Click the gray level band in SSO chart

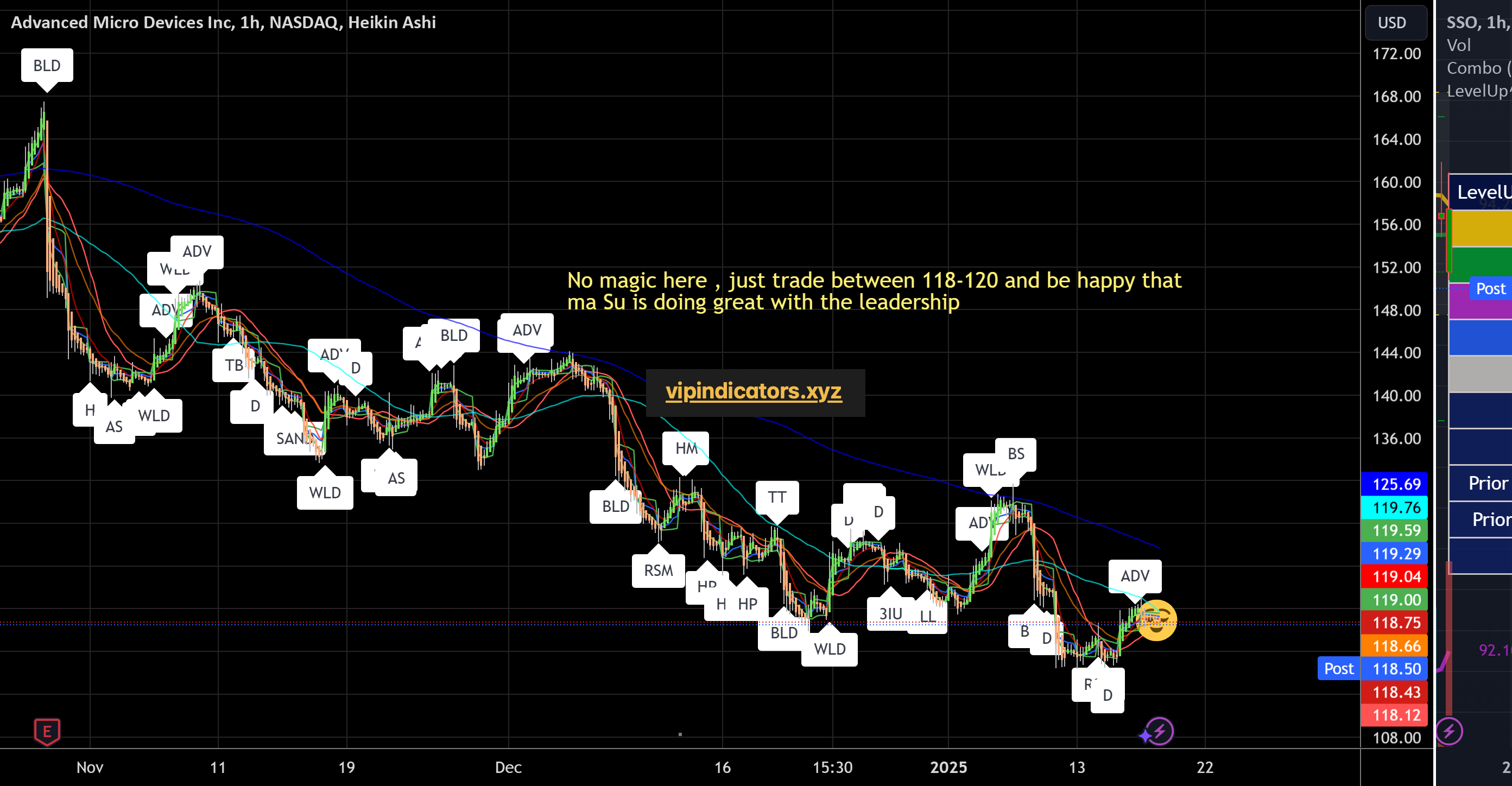[x=1481, y=374]
